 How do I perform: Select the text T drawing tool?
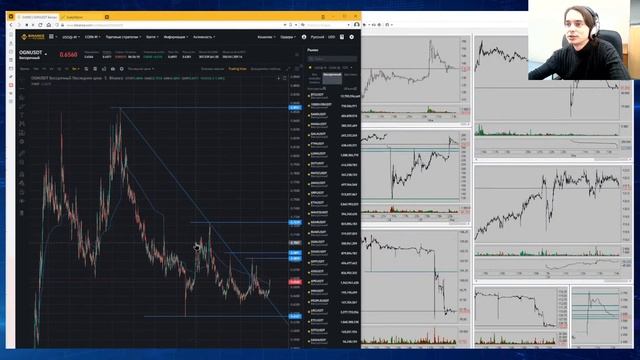pyautogui.click(x=22, y=115)
